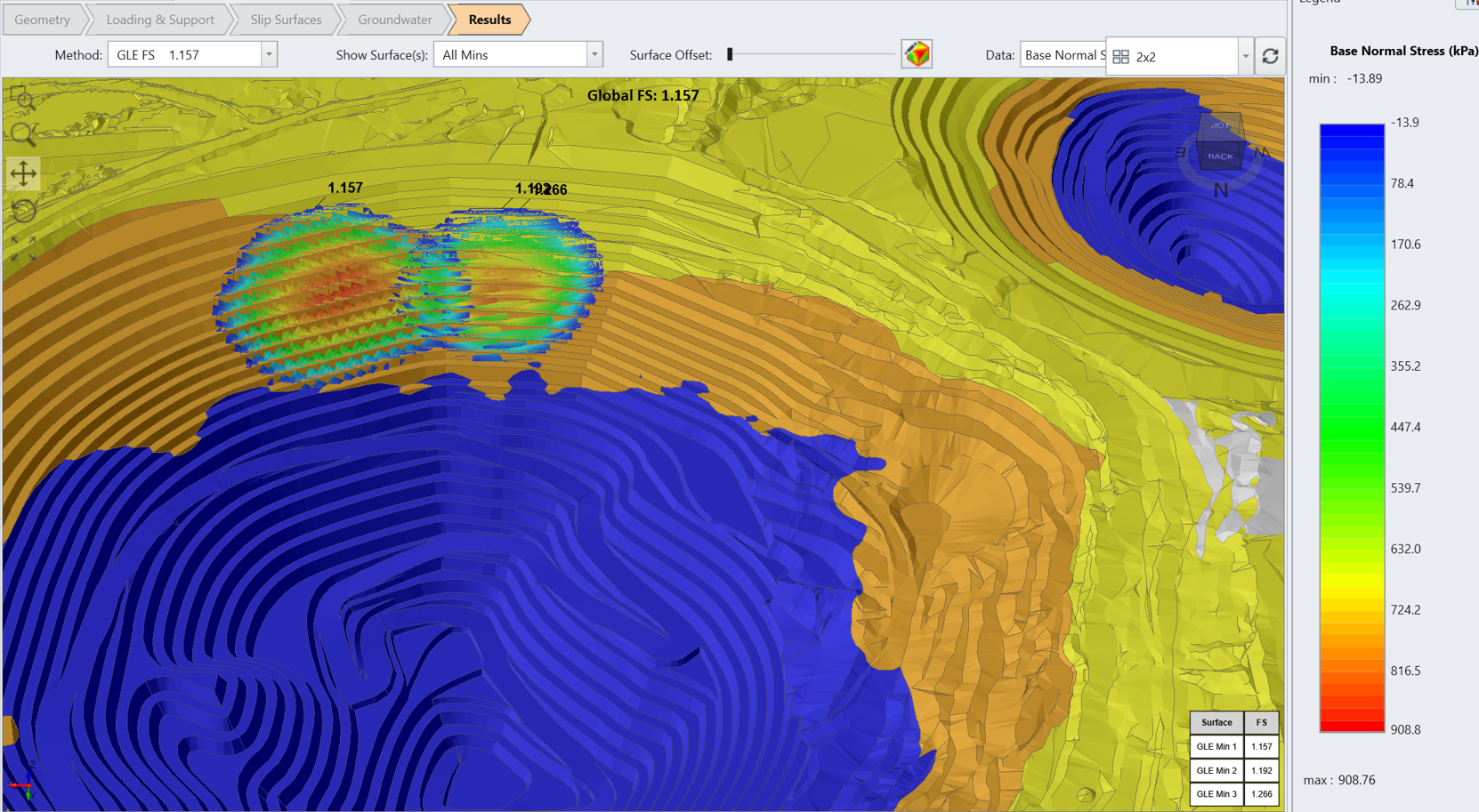
Task: Click the 1.157 slip surface label
Action: [x=345, y=188]
